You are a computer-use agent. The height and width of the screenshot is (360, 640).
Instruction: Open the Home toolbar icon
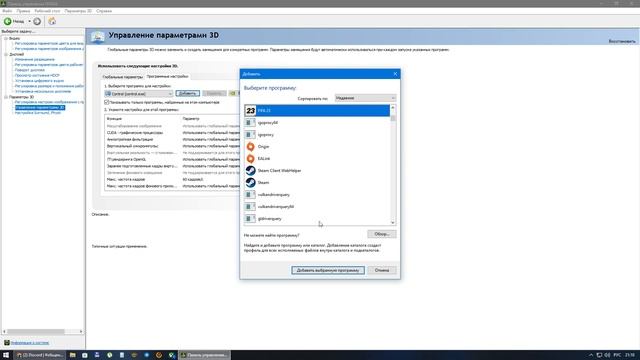click(52, 21)
